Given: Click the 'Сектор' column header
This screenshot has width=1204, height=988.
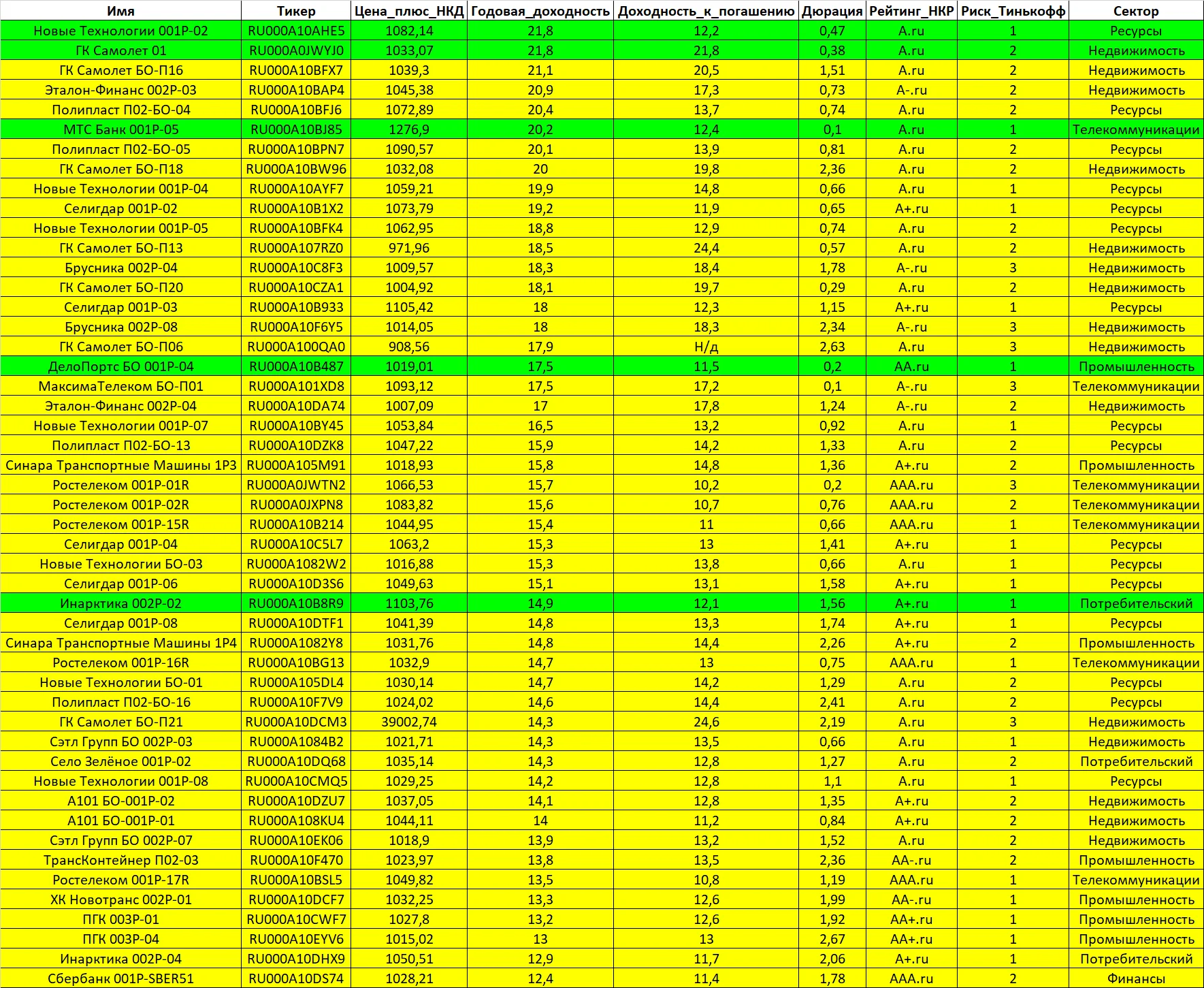Looking at the screenshot, I should (x=1137, y=11).
